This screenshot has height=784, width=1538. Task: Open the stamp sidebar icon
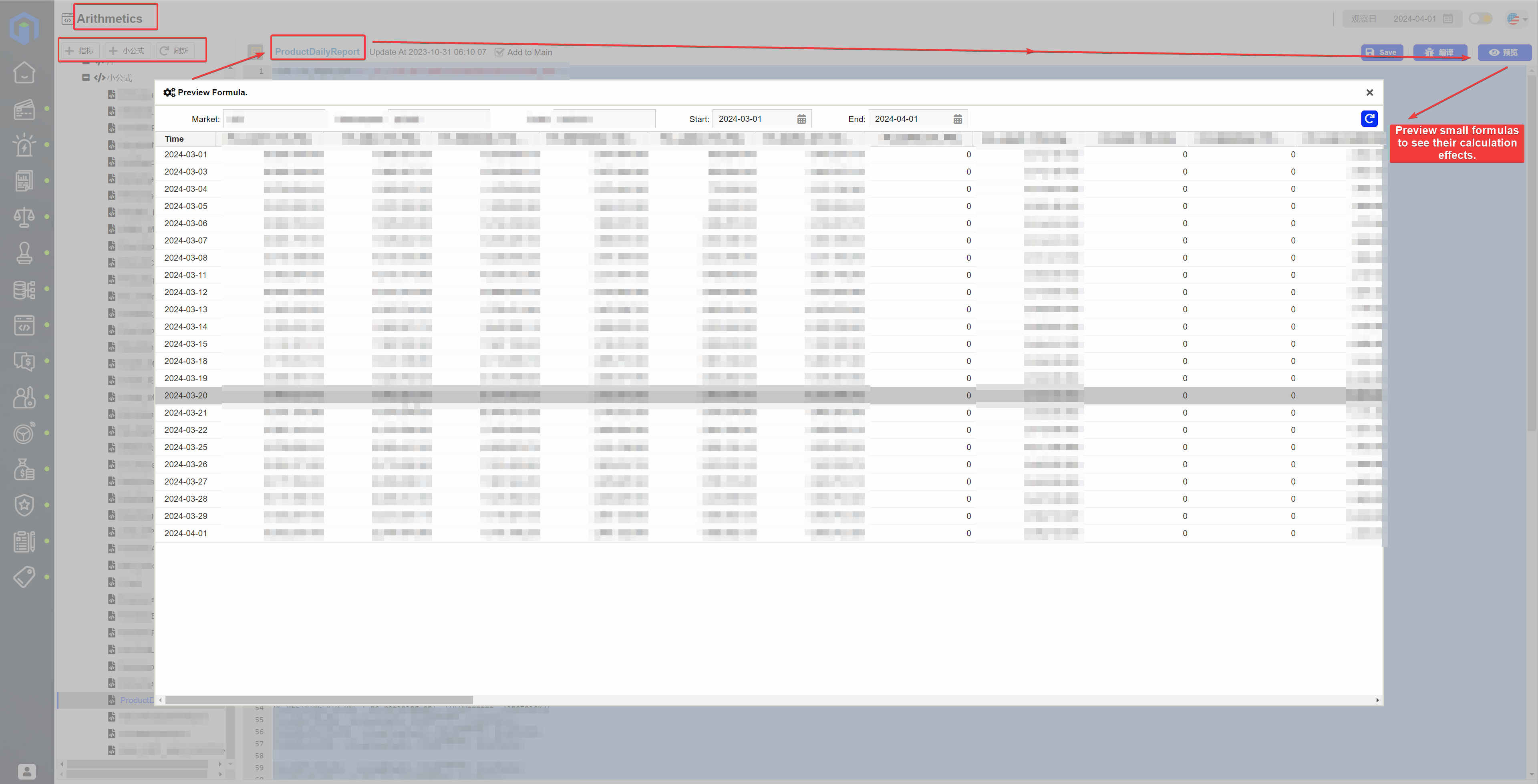[x=24, y=253]
